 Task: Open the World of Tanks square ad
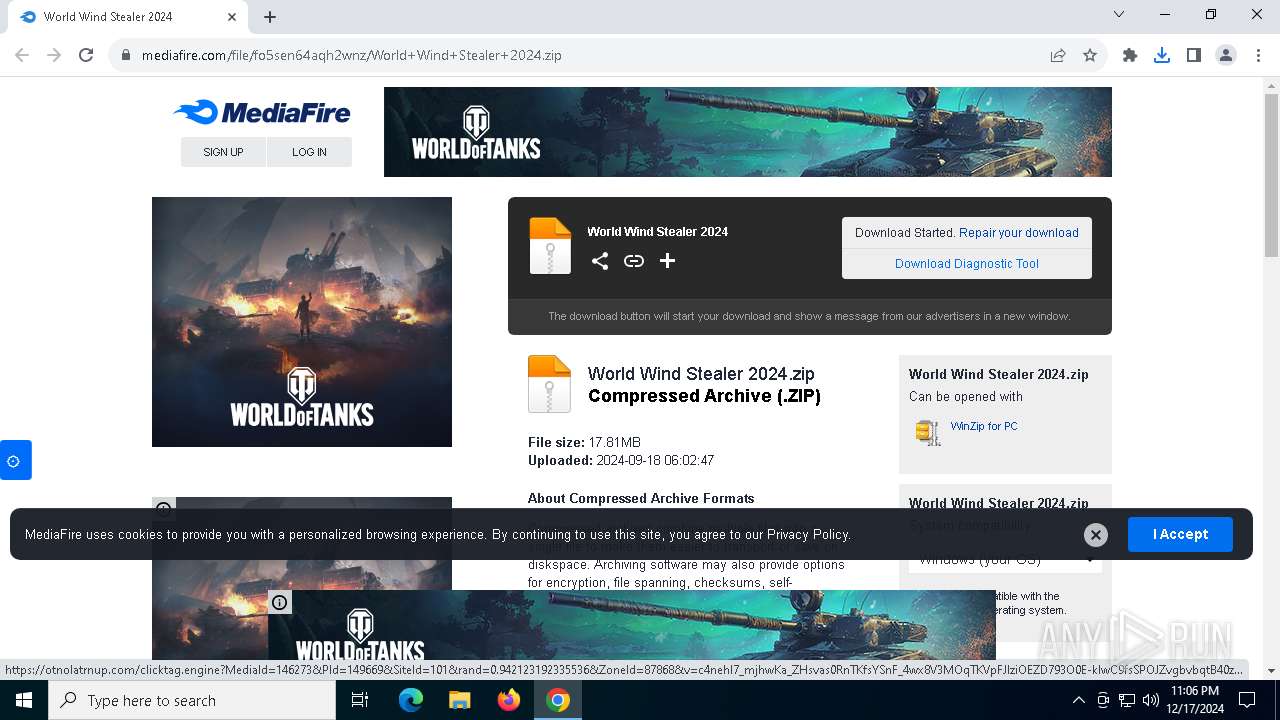(x=302, y=322)
